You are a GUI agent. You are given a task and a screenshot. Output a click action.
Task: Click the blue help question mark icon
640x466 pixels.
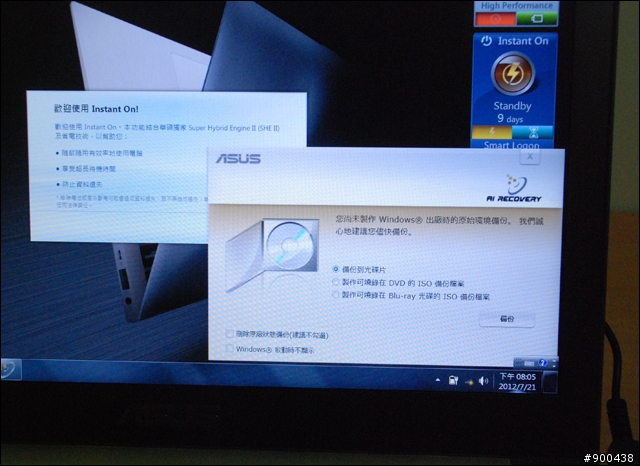pyautogui.click(x=542, y=363)
